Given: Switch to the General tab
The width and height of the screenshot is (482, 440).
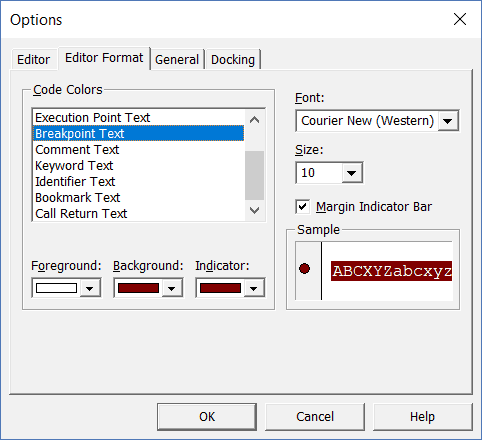Looking at the screenshot, I should pyautogui.click(x=177, y=60).
